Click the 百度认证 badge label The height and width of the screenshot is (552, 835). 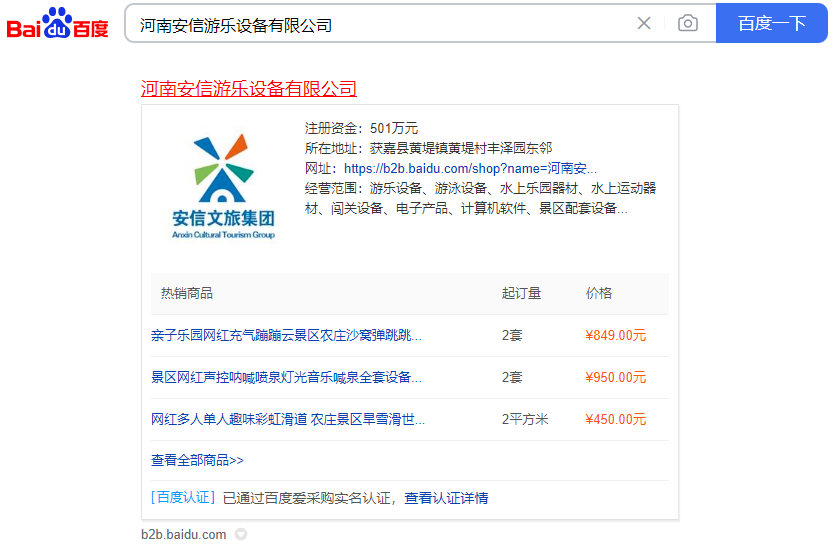[183, 497]
